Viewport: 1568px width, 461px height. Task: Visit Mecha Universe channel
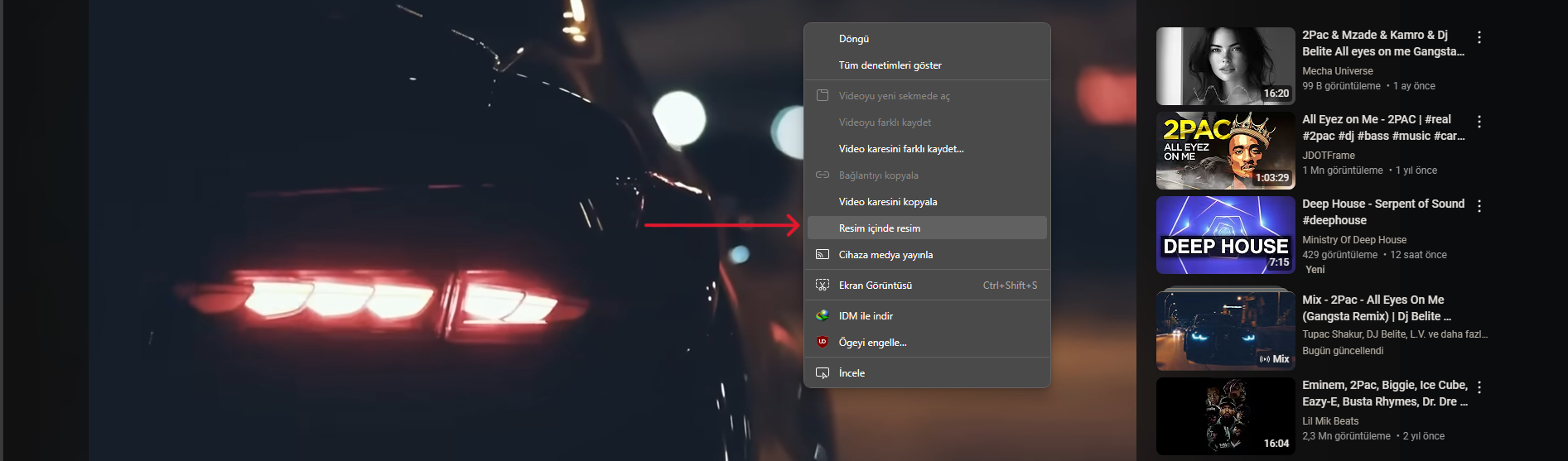click(1337, 71)
